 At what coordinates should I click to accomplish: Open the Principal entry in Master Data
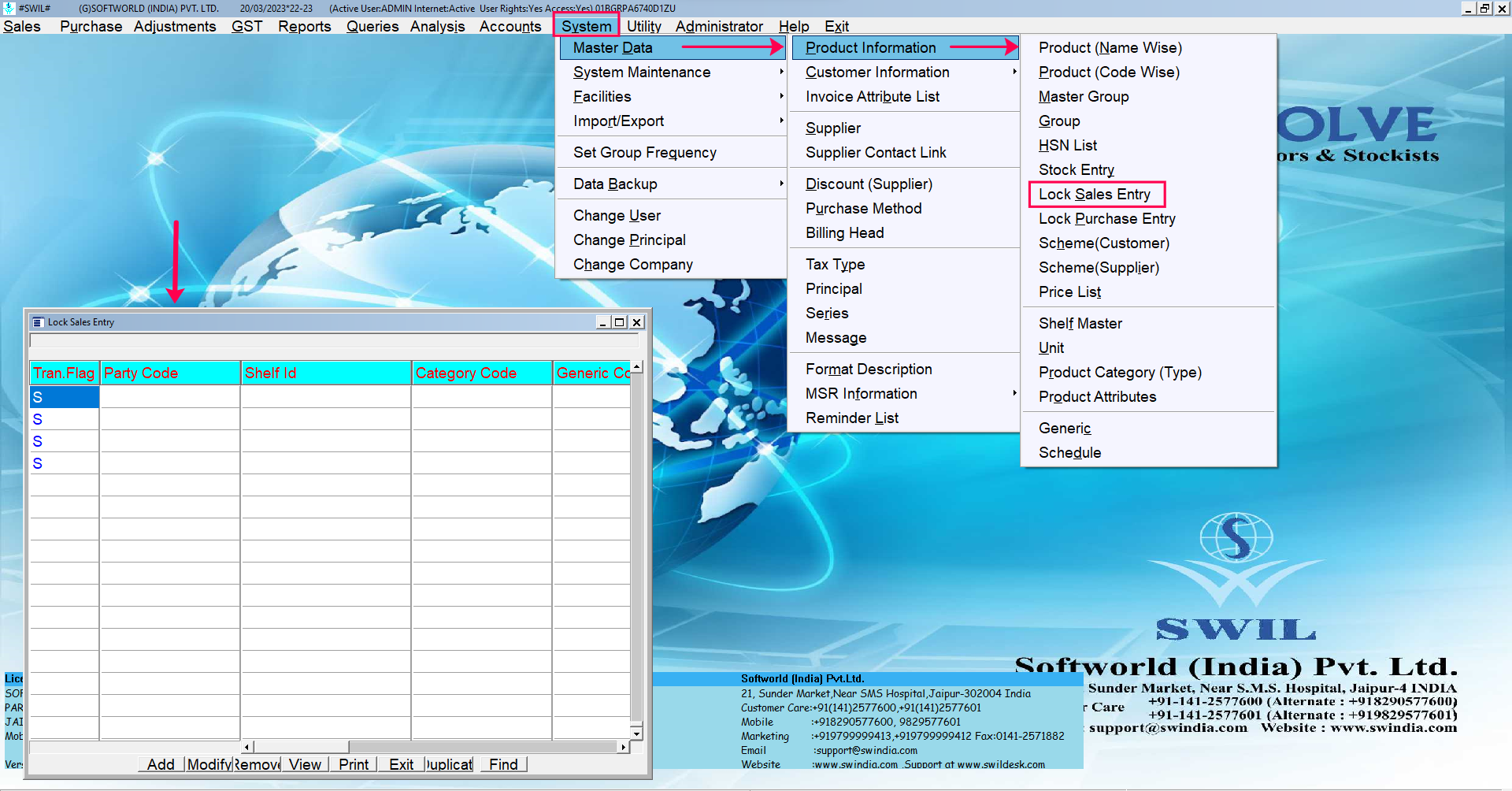click(905, 288)
